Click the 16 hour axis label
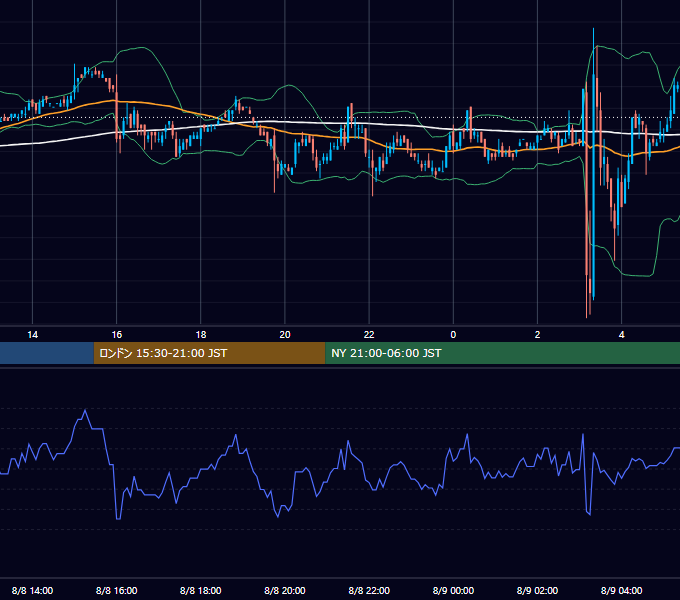The width and height of the screenshot is (680, 600). coord(117,335)
